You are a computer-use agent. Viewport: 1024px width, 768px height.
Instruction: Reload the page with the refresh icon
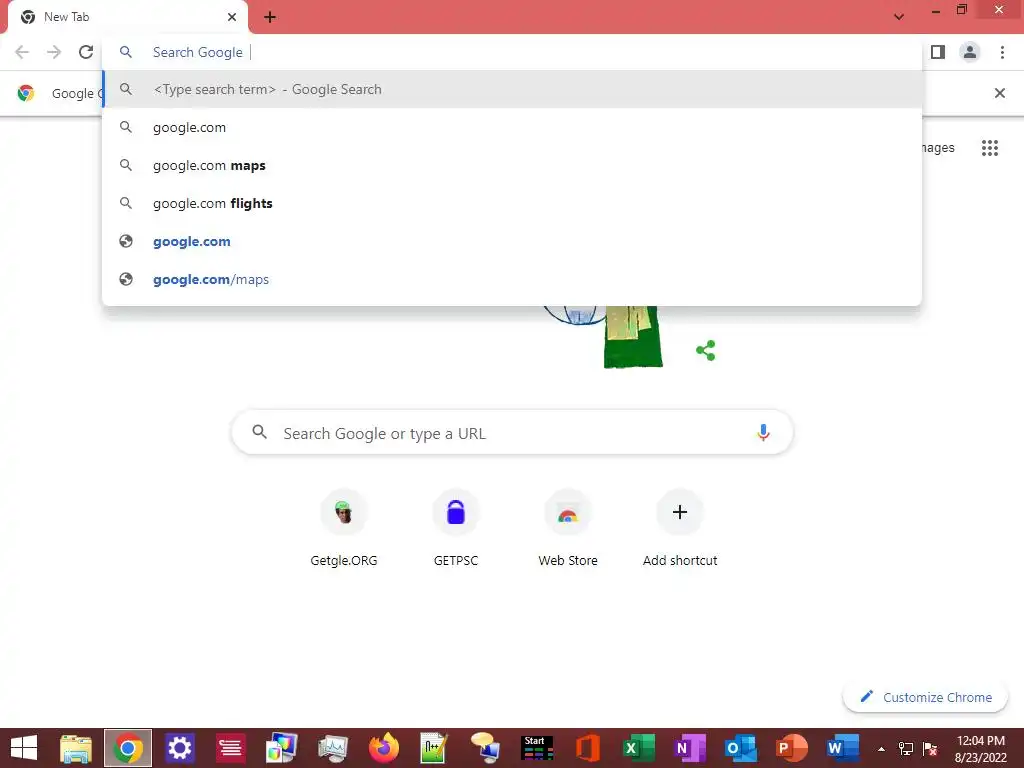click(x=86, y=52)
